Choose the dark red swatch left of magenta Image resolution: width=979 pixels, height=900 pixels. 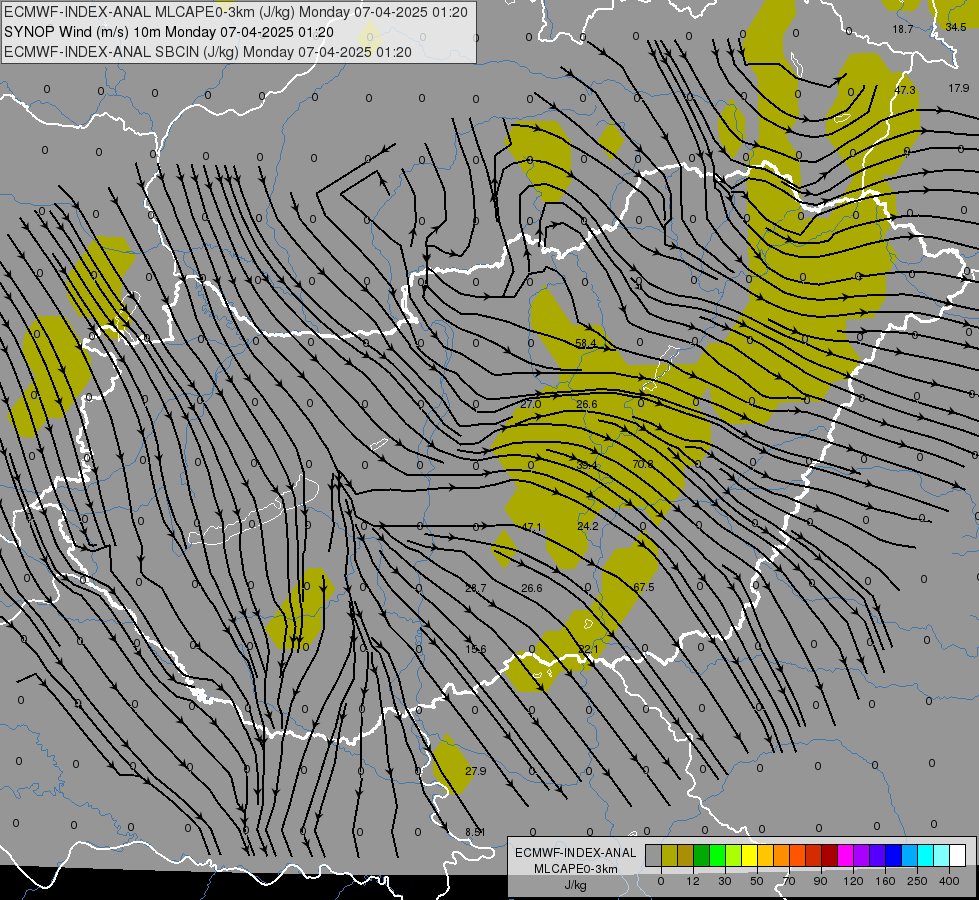click(x=830, y=855)
